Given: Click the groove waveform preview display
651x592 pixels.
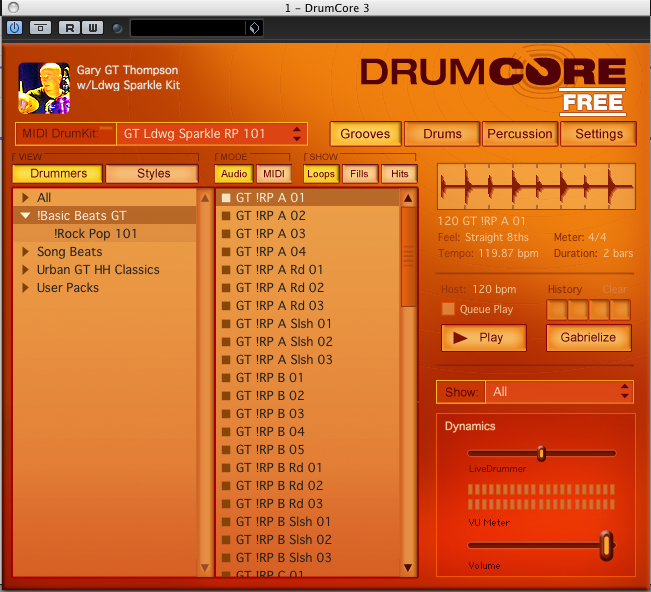Looking at the screenshot, I should (x=536, y=186).
